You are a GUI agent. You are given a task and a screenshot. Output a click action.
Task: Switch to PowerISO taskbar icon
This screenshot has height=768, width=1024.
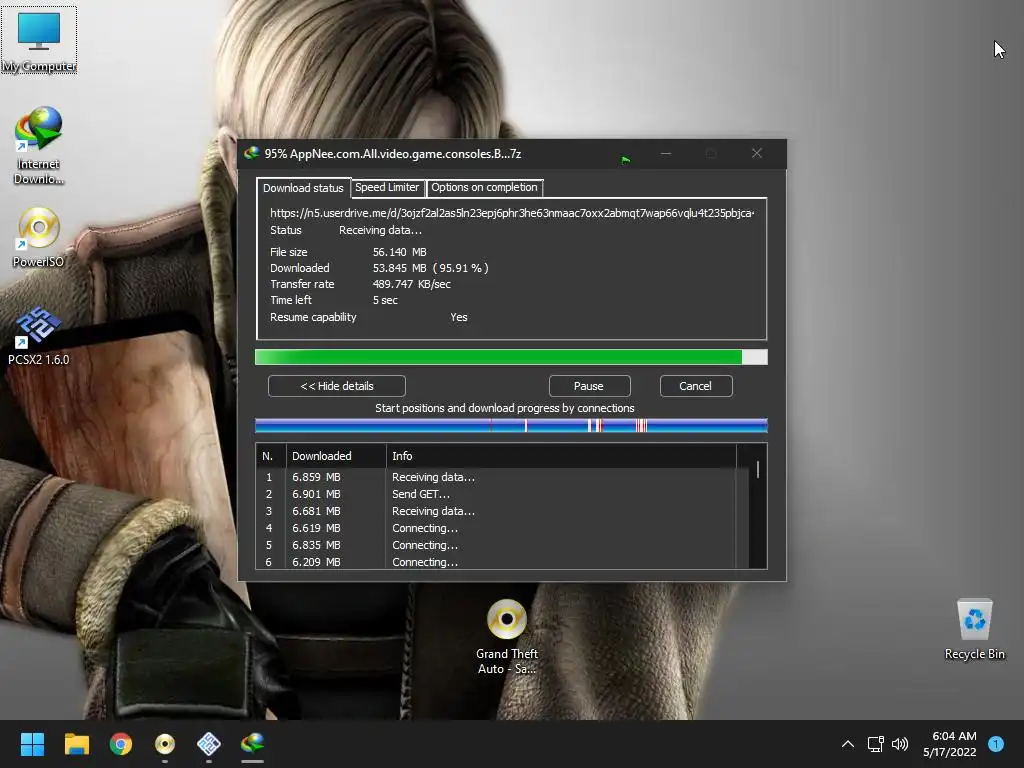tap(165, 744)
